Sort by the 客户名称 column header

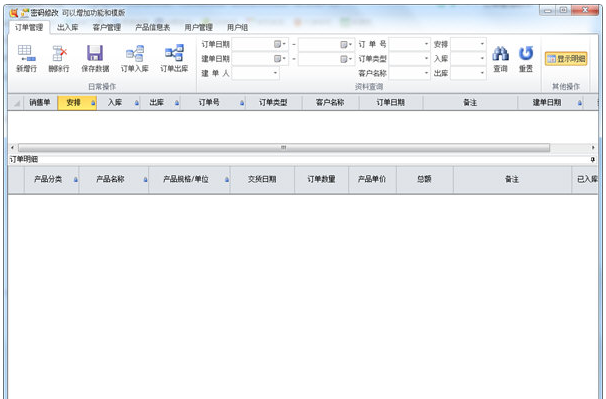pyautogui.click(x=330, y=103)
